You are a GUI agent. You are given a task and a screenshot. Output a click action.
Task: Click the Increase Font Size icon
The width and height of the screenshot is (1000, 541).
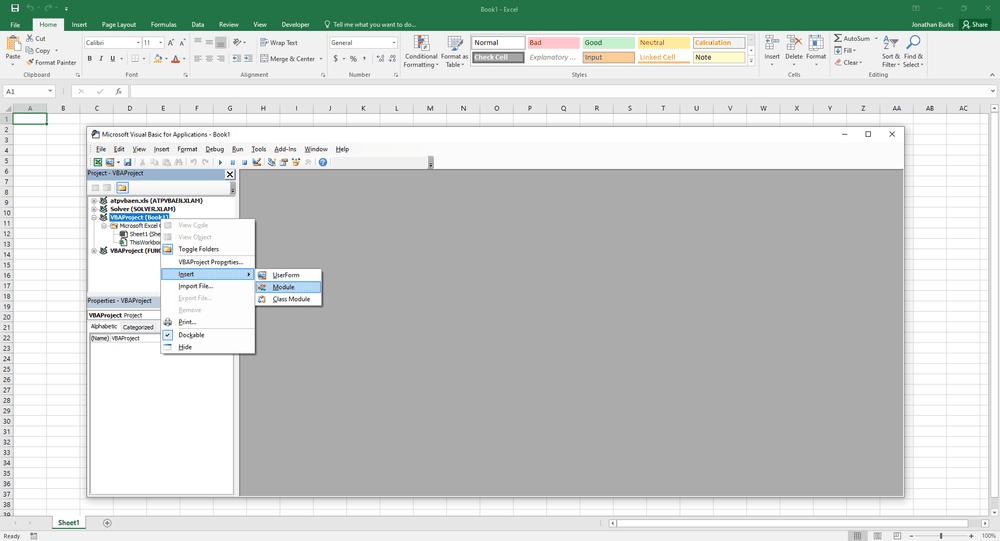171,43
